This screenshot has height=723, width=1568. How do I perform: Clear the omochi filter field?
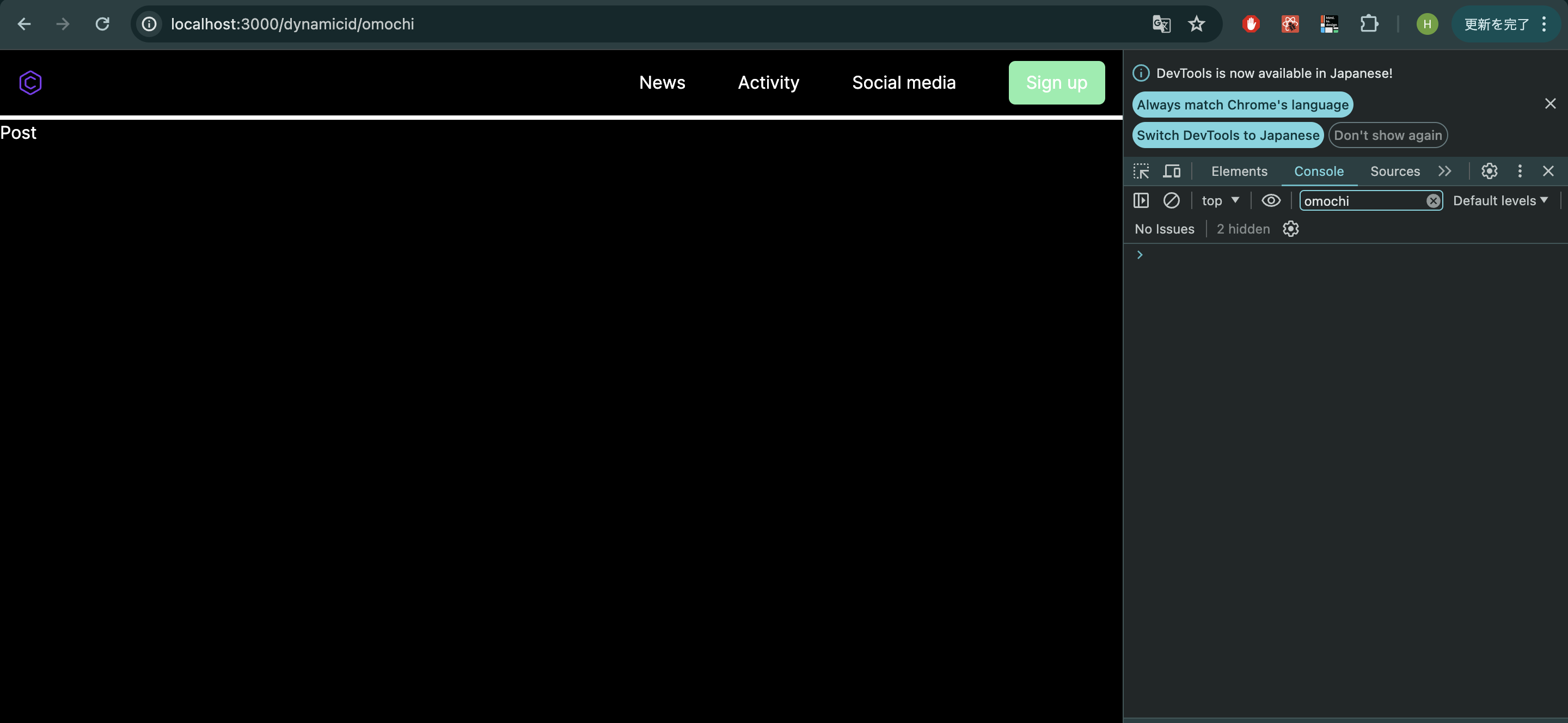(x=1433, y=201)
